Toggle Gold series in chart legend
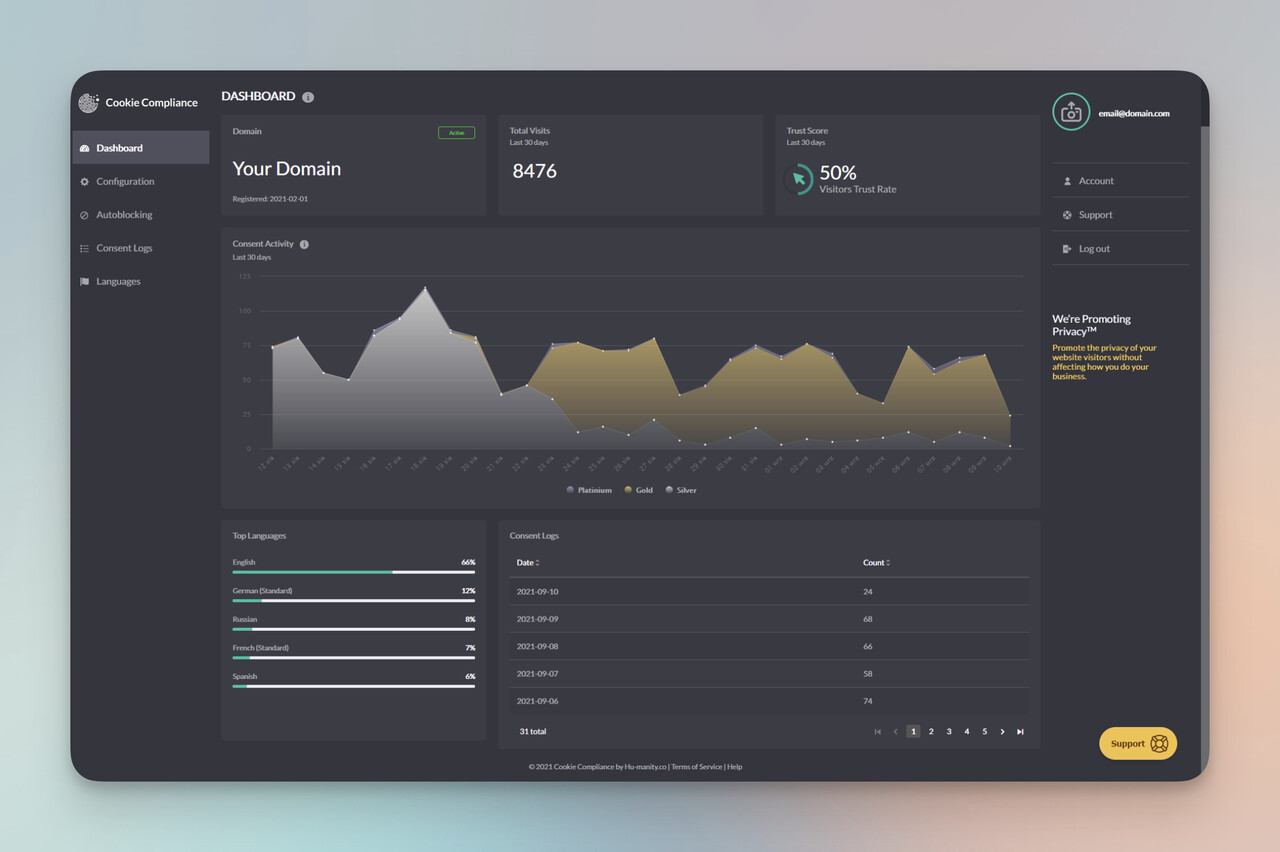The image size is (1280, 852). (x=638, y=490)
